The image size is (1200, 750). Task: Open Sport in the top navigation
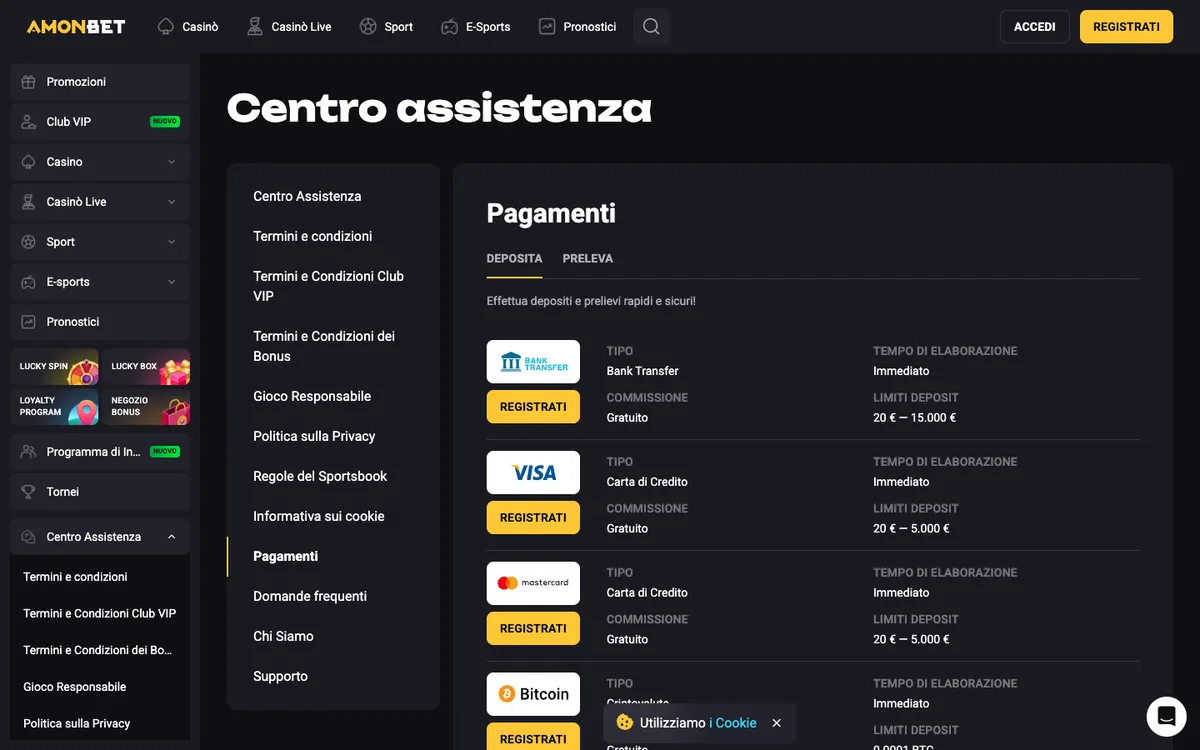(x=386, y=27)
